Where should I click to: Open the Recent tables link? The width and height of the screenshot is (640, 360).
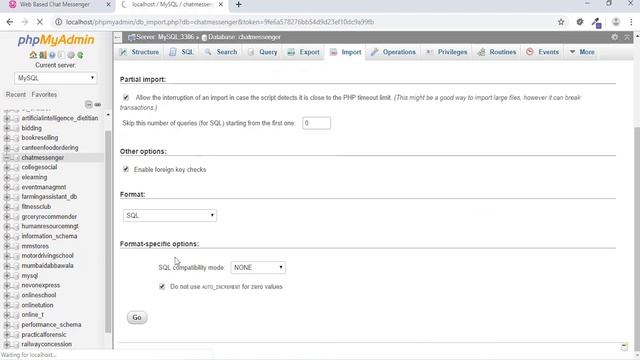pyautogui.click(x=16, y=94)
